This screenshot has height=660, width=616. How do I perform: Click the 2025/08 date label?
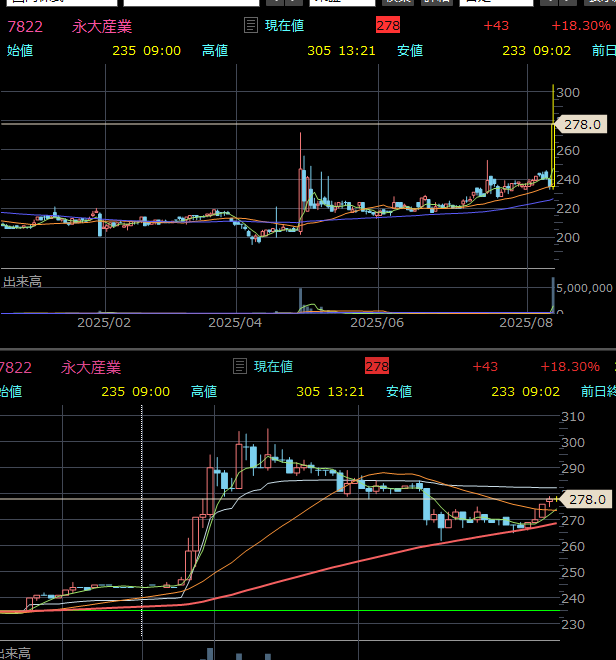pyautogui.click(x=526, y=322)
